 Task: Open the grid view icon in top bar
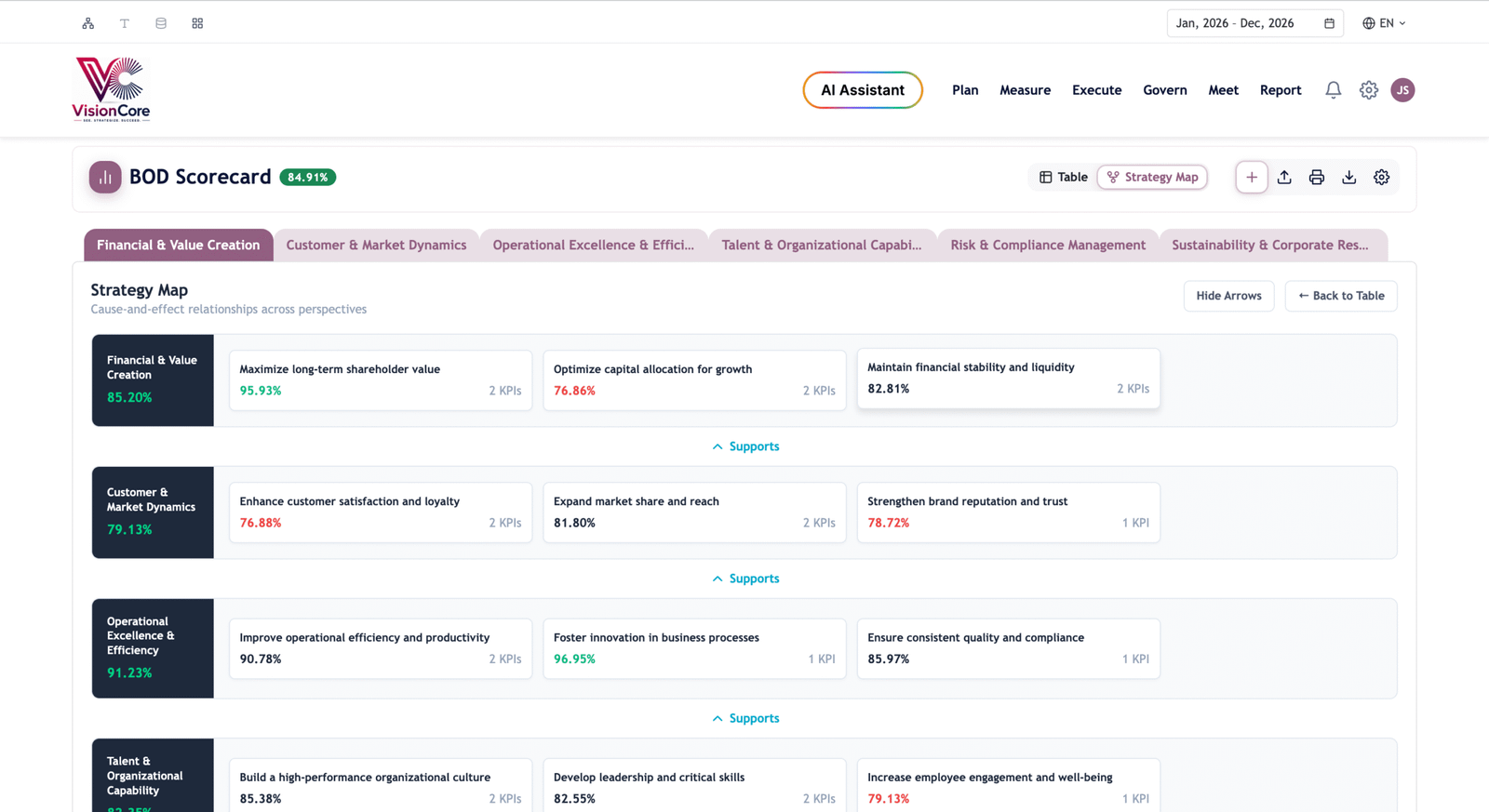click(197, 23)
